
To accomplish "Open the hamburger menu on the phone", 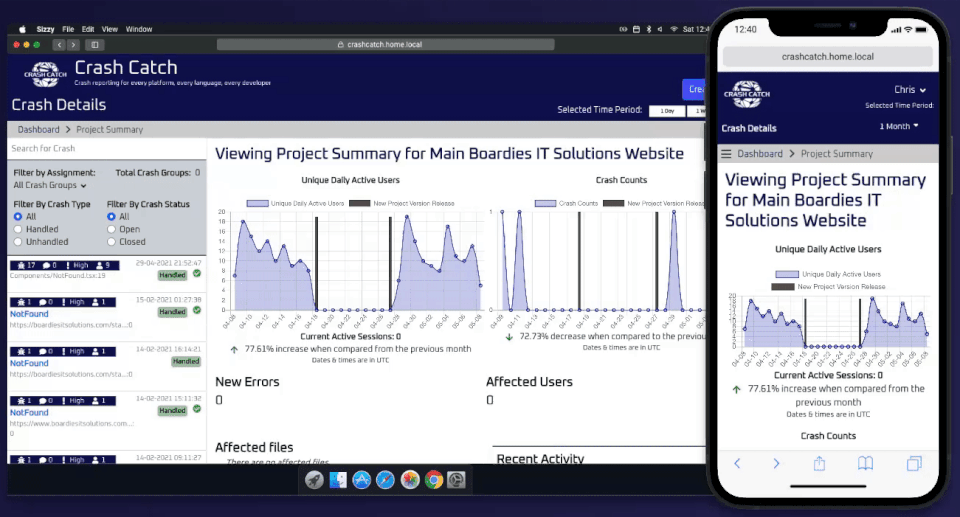I will (x=726, y=154).
